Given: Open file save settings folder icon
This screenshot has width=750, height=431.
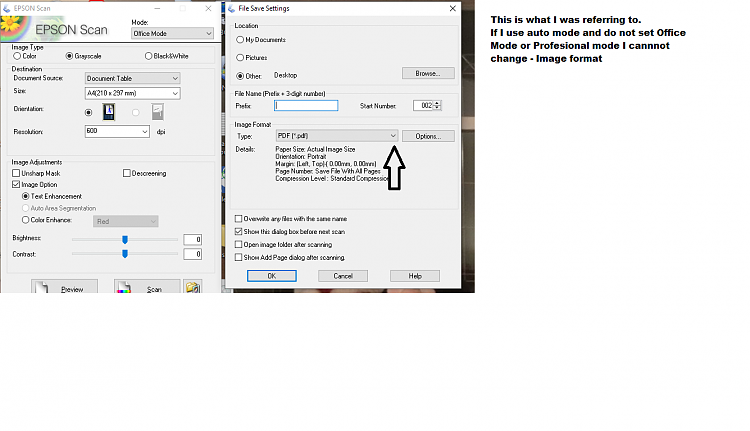Looking at the screenshot, I should coord(193,287).
